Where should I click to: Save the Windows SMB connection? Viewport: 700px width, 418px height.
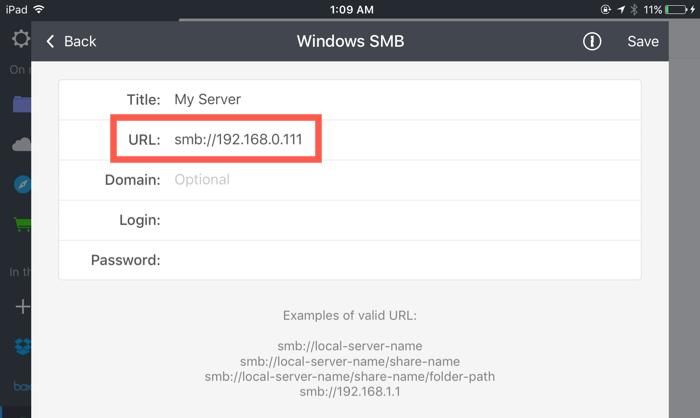pos(643,41)
